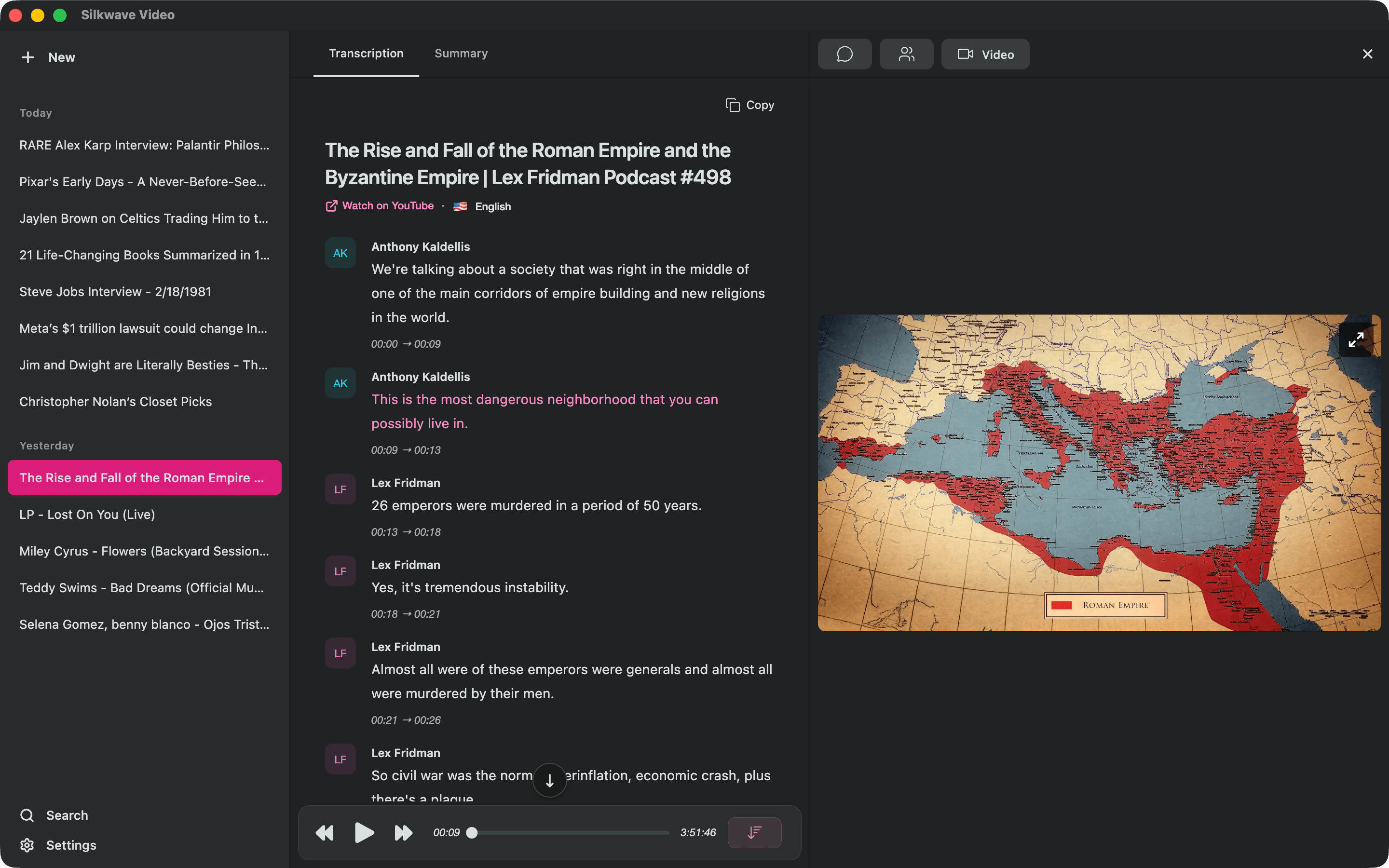Open Steve Jobs Interview 2/18/1981

tap(144, 292)
